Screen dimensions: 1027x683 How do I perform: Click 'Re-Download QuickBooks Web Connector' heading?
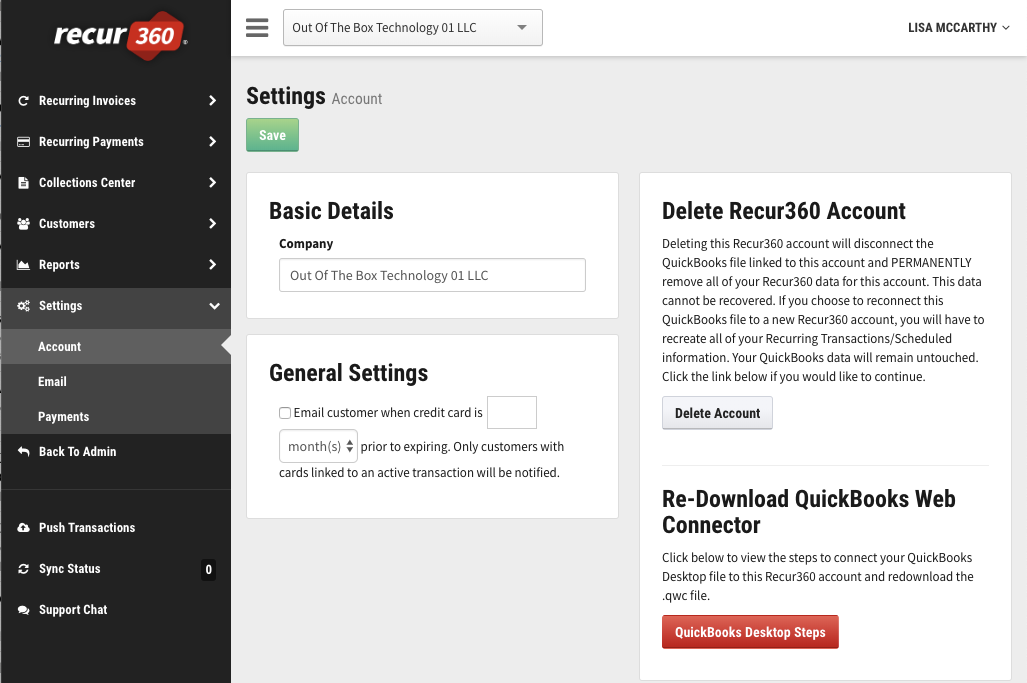click(809, 512)
